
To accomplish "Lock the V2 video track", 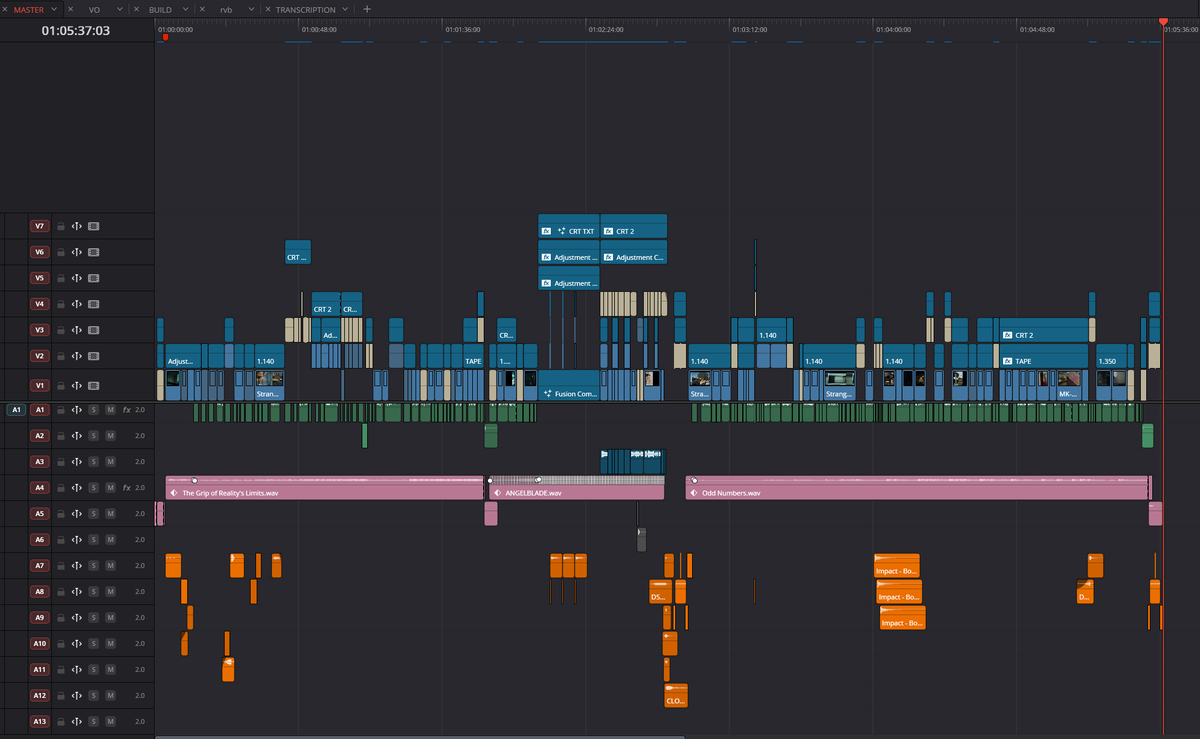I will pyautogui.click(x=60, y=356).
